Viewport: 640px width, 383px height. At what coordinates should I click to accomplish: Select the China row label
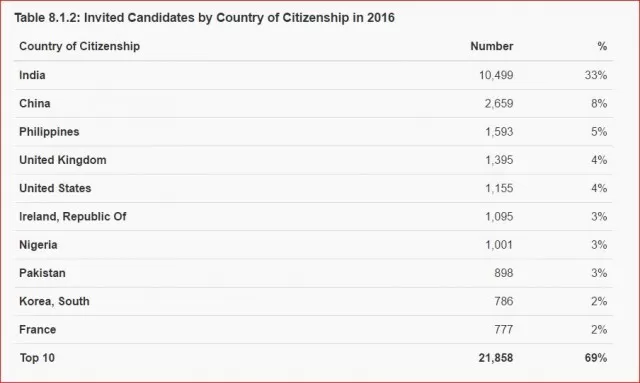pos(35,103)
